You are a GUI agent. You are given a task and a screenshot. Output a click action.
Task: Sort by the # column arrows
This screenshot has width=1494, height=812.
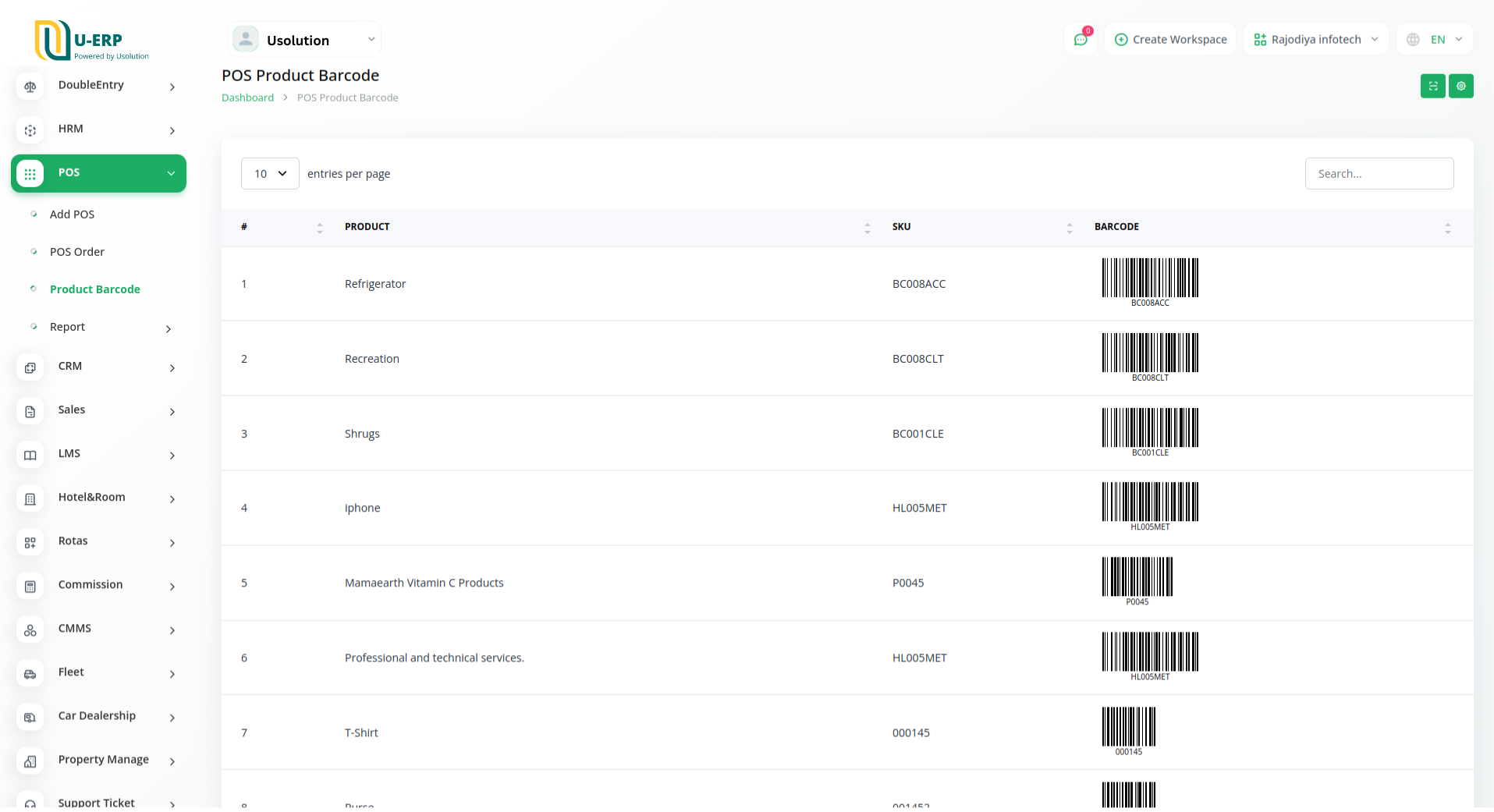[320, 228]
